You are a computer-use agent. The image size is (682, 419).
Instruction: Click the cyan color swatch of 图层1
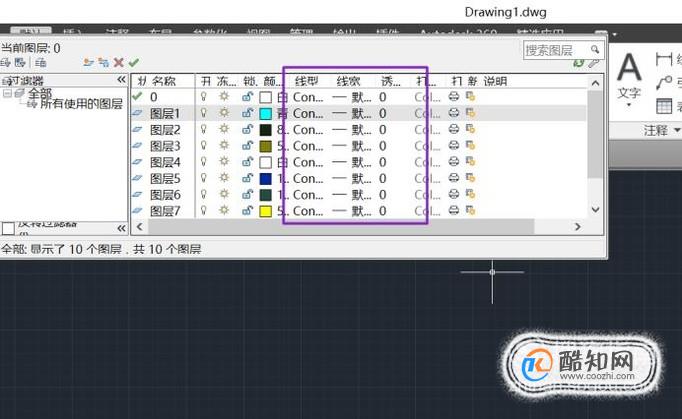265,114
